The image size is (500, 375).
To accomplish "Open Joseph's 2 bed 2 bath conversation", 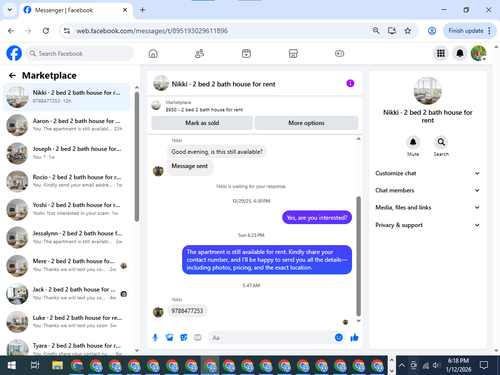I will pos(67,153).
